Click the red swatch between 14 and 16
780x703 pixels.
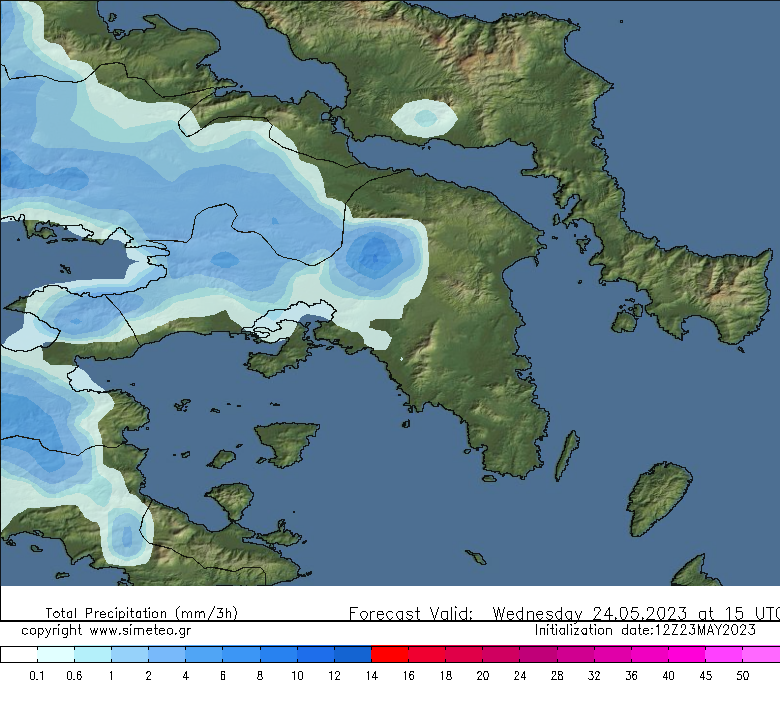(390, 655)
